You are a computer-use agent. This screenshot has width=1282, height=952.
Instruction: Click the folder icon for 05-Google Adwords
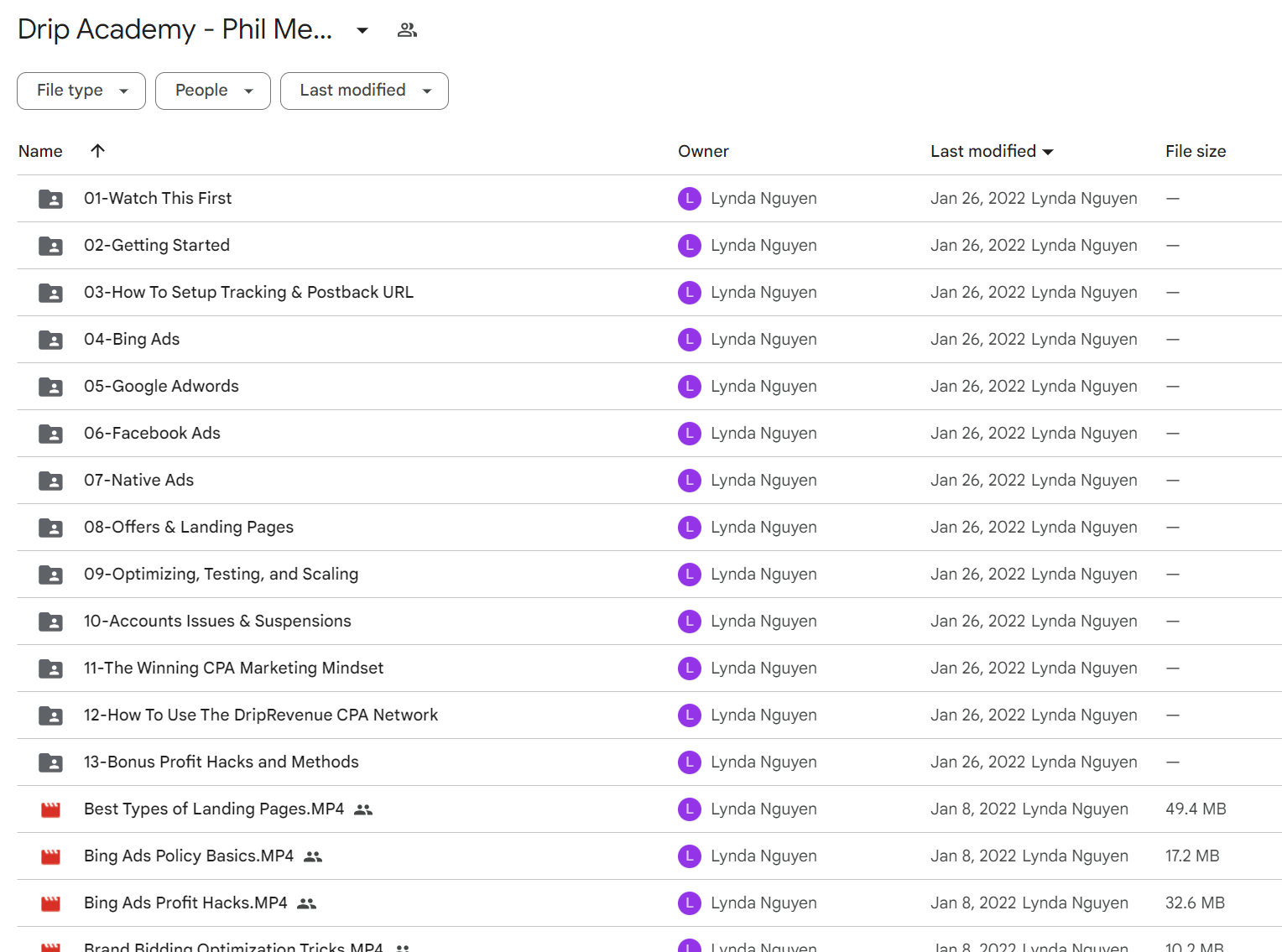(50, 387)
